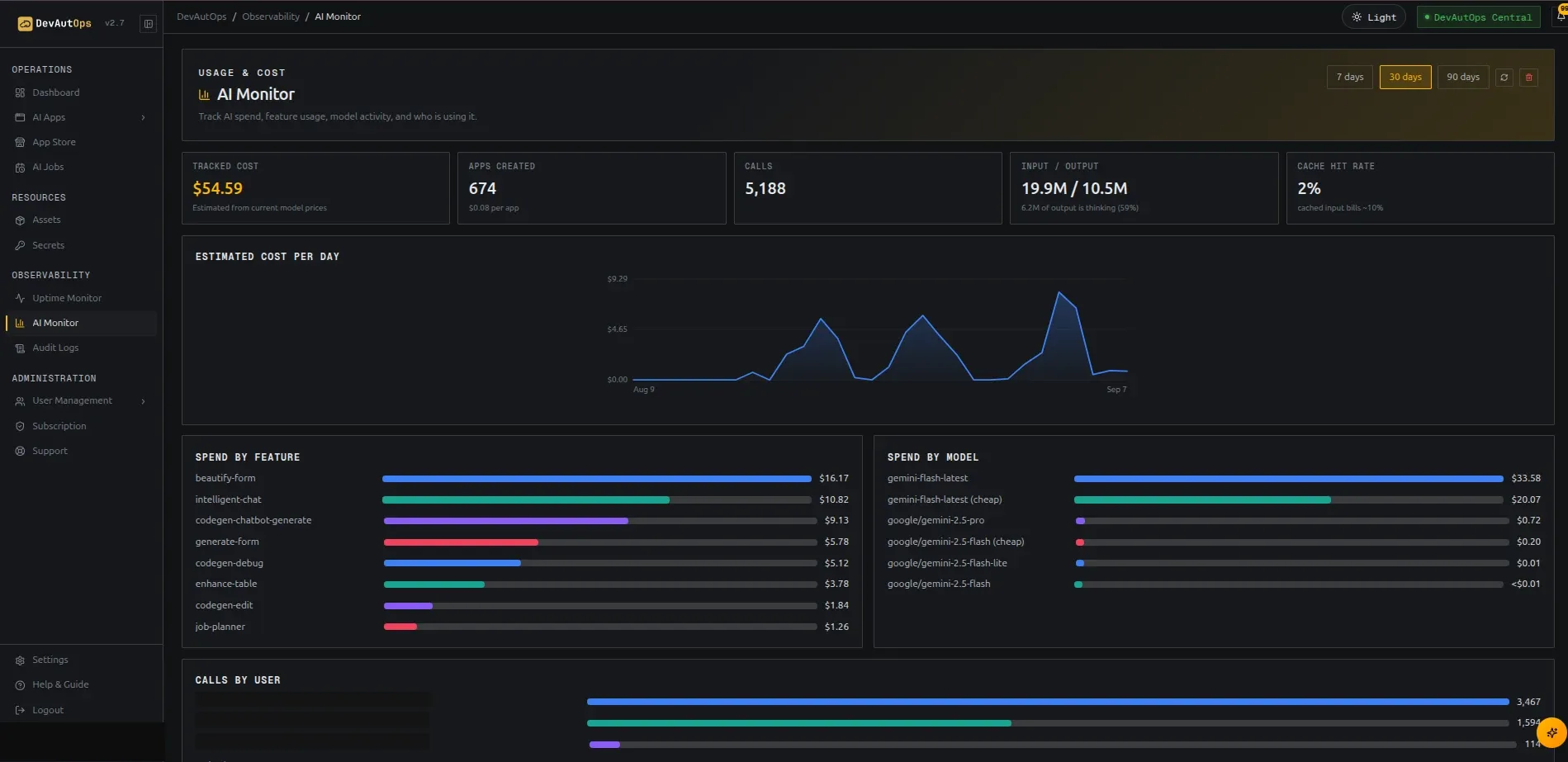Click the 5,188 calls value
Image resolution: width=1568 pixels, height=762 pixels.
click(765, 189)
